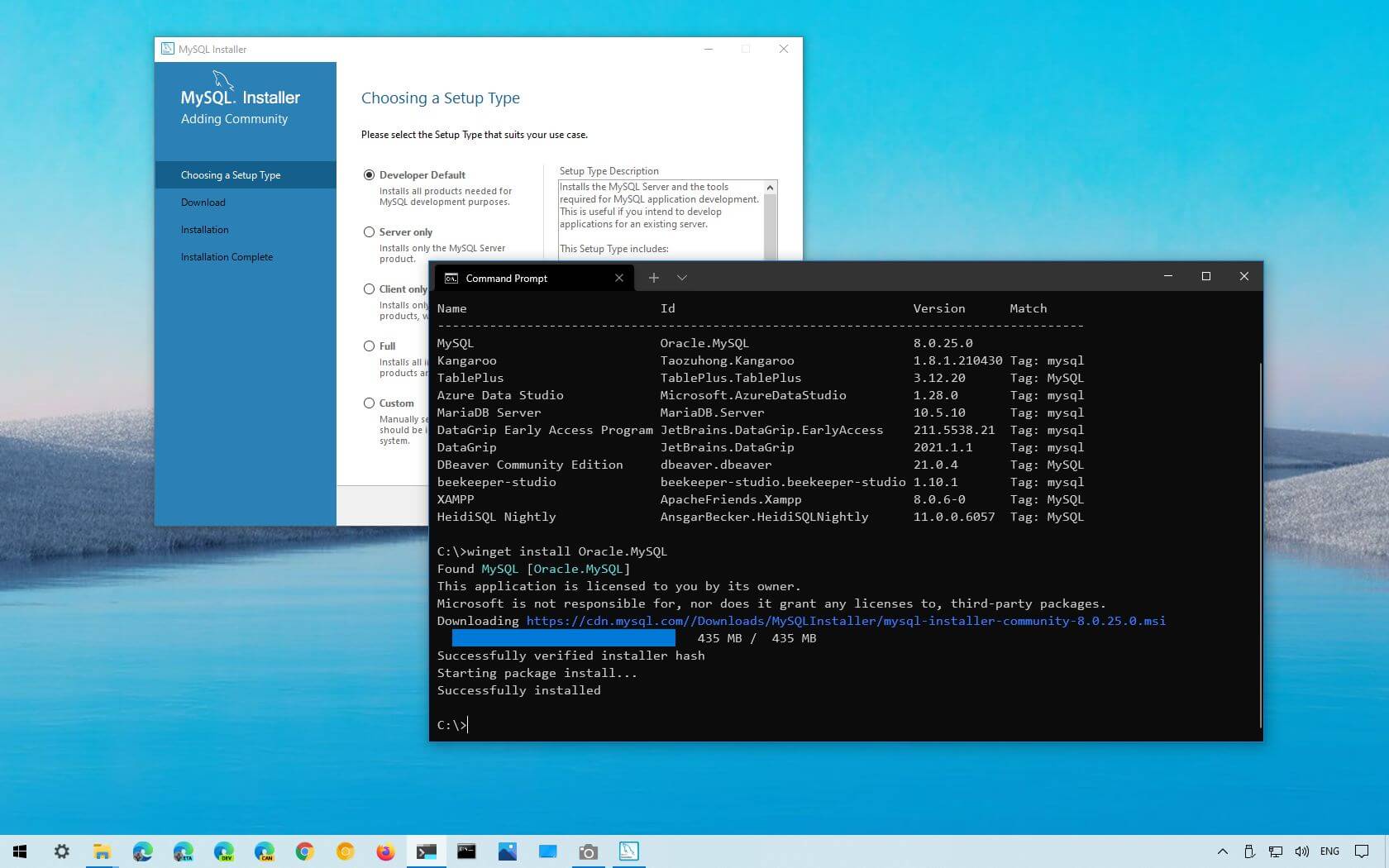Open the Windows Start menu
Viewport: 1389px width, 868px height.
20,851
